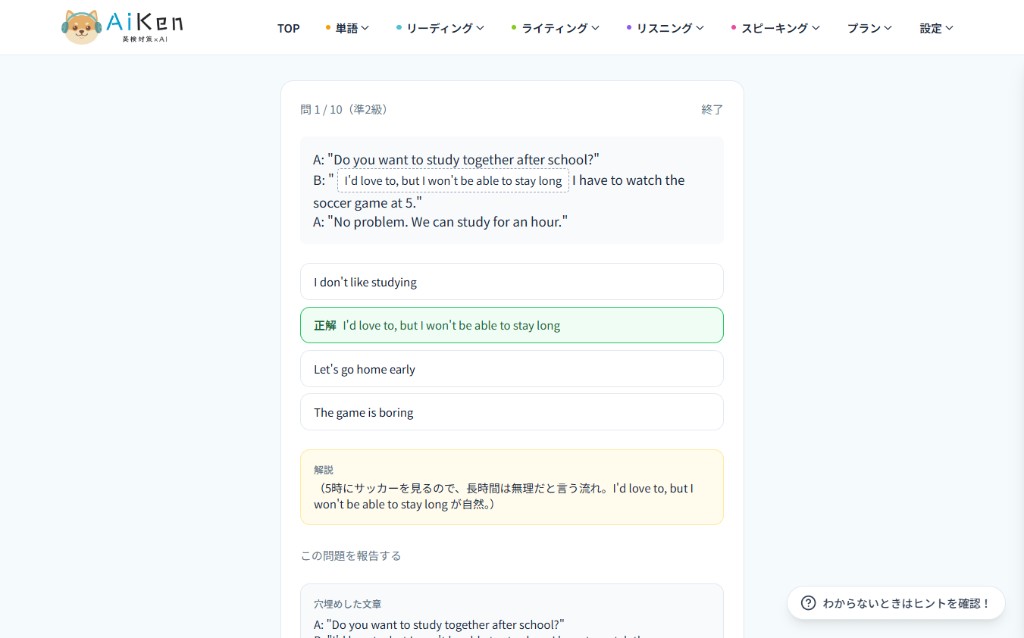The image size is (1024, 638).
Task: Expand the スピーキング dropdown menu
Action: [775, 28]
